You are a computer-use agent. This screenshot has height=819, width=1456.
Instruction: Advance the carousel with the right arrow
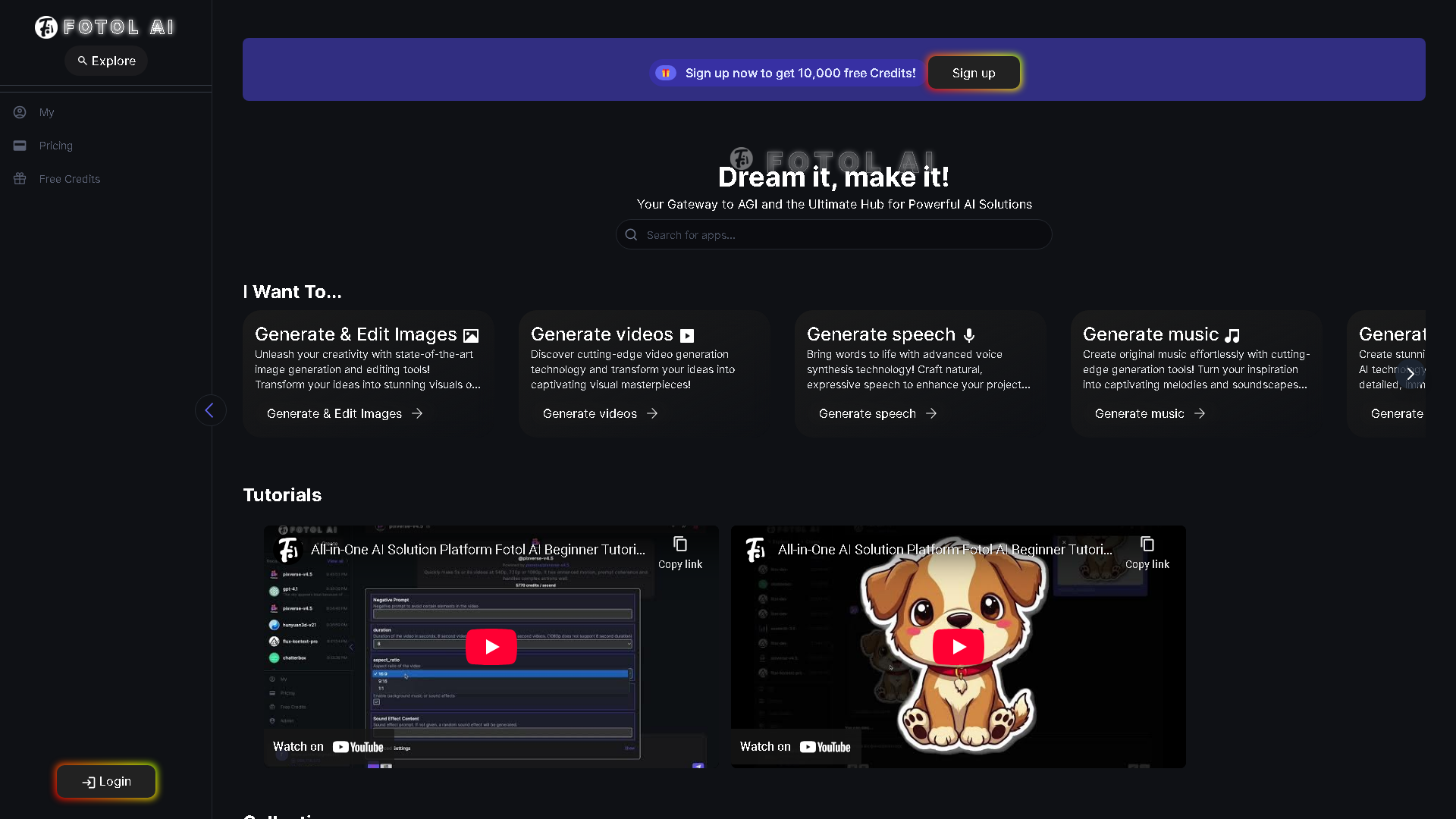pos(1411,373)
